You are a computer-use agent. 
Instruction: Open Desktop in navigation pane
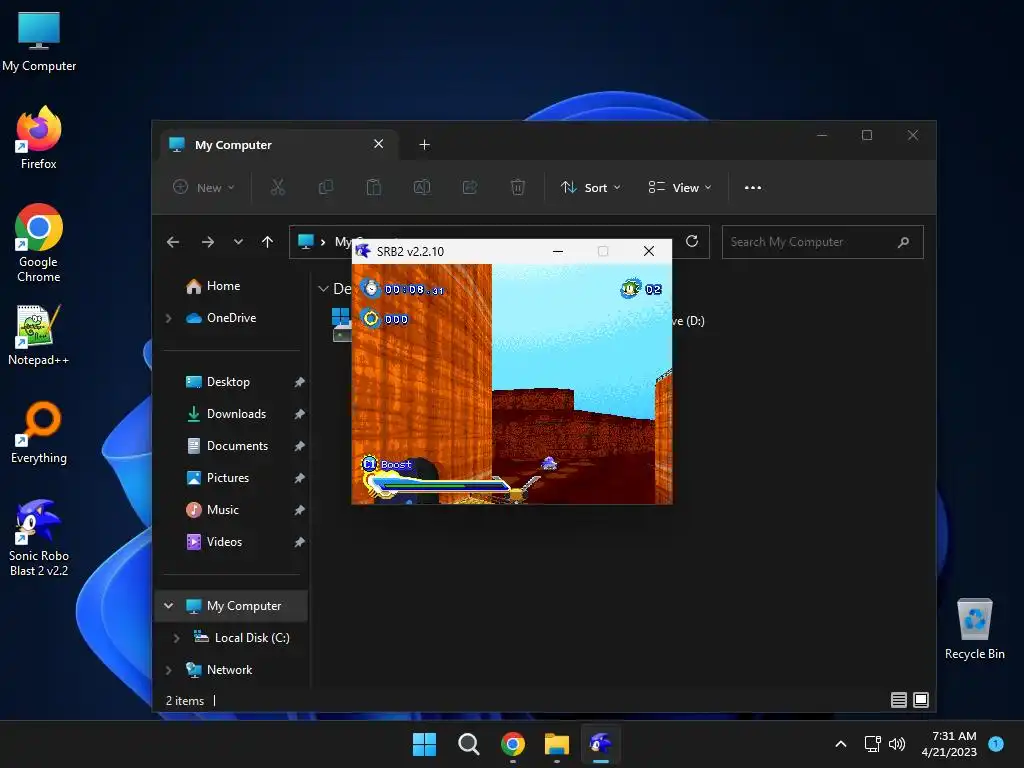[x=228, y=382]
